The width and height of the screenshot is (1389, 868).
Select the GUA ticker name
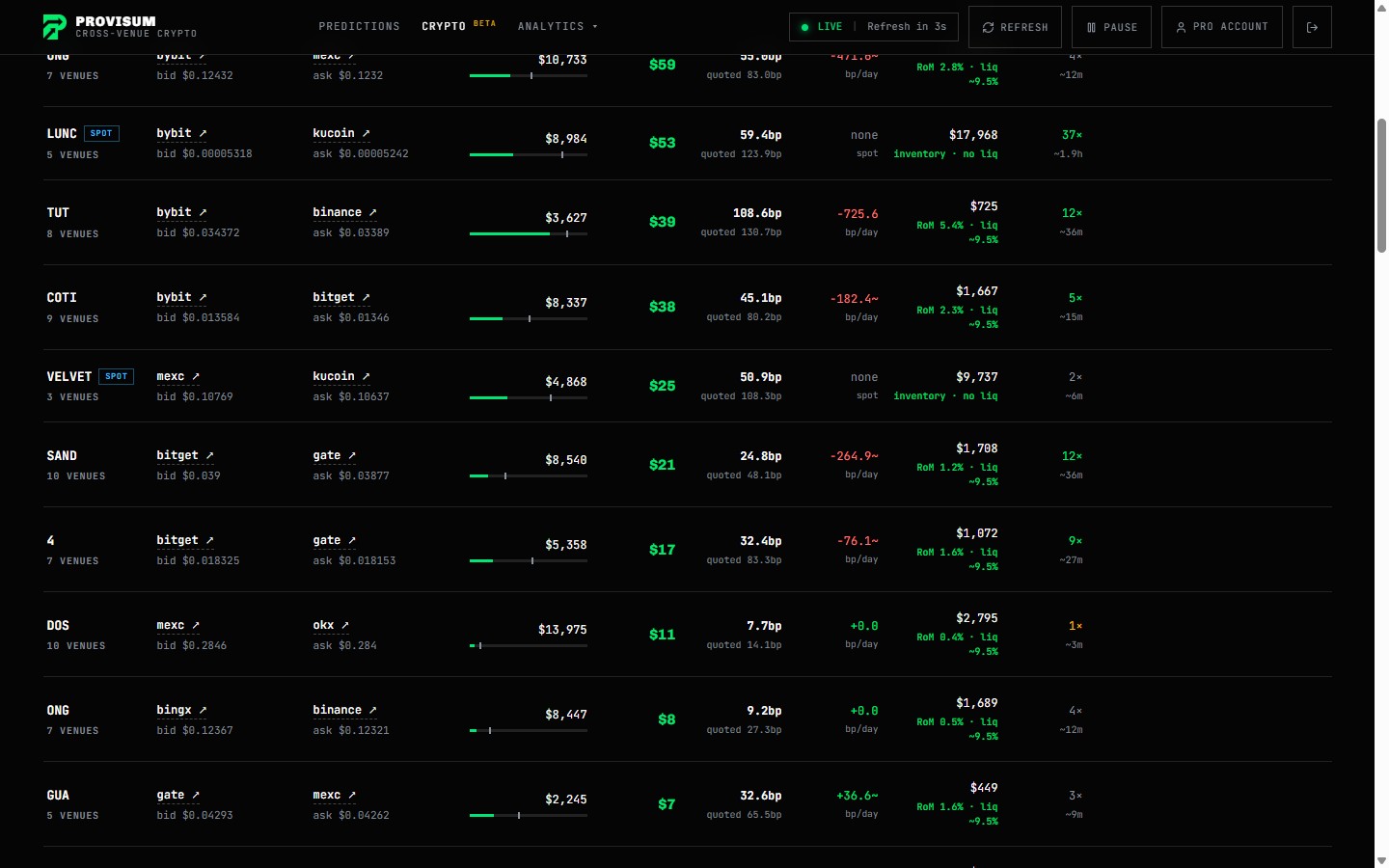58,795
